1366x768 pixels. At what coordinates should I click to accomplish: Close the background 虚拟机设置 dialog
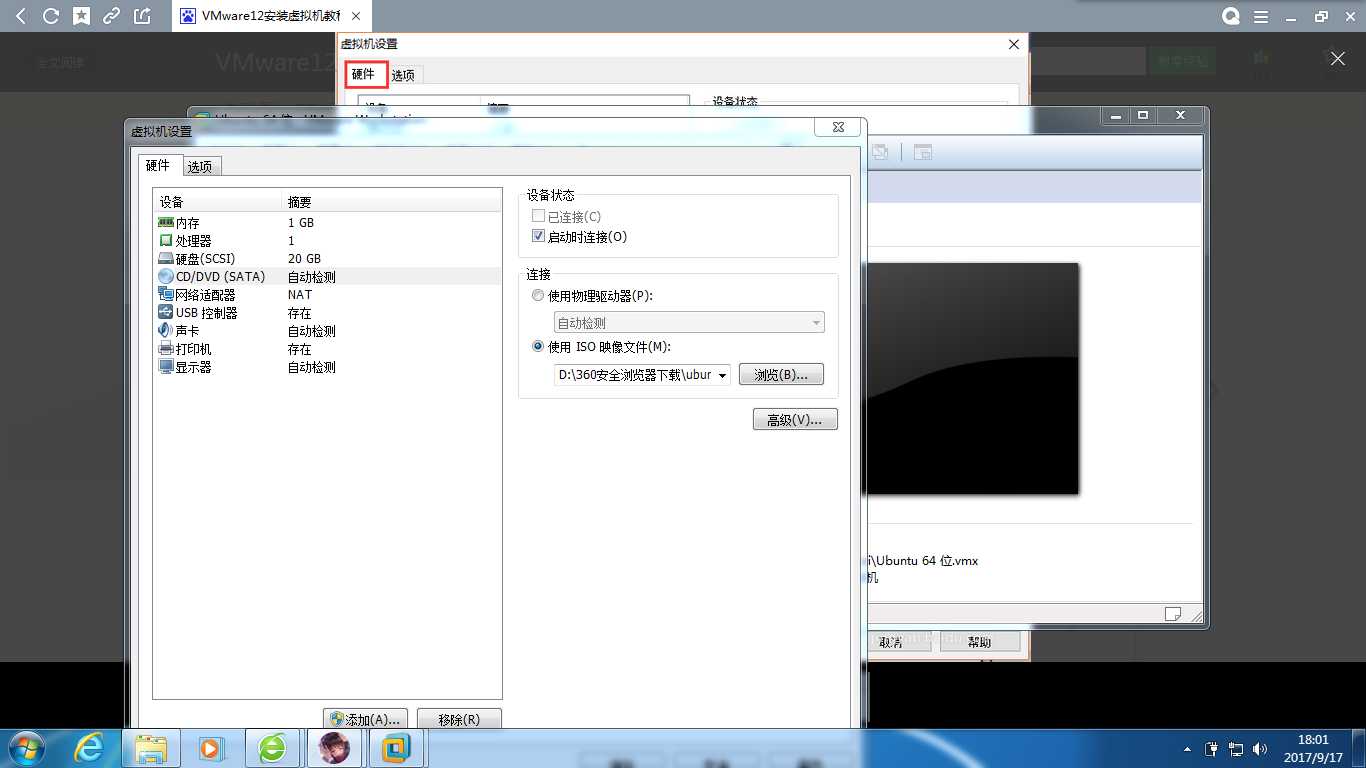(x=1014, y=44)
